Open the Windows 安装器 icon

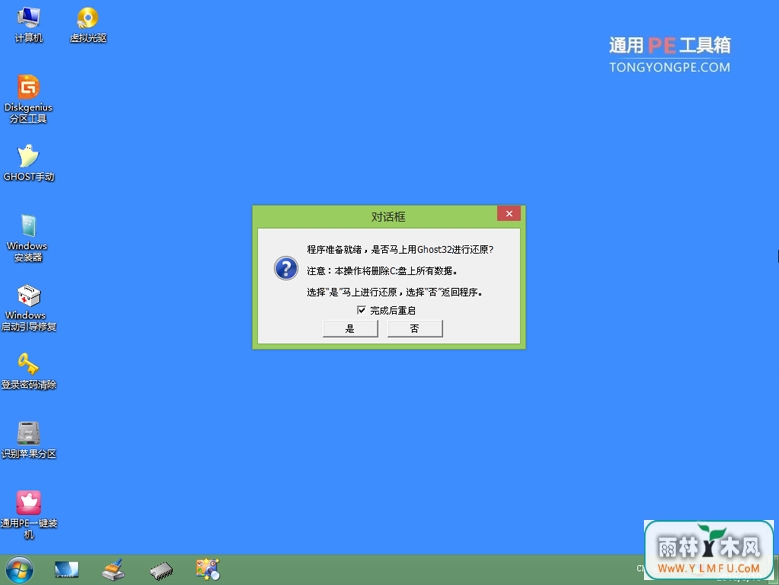28,238
